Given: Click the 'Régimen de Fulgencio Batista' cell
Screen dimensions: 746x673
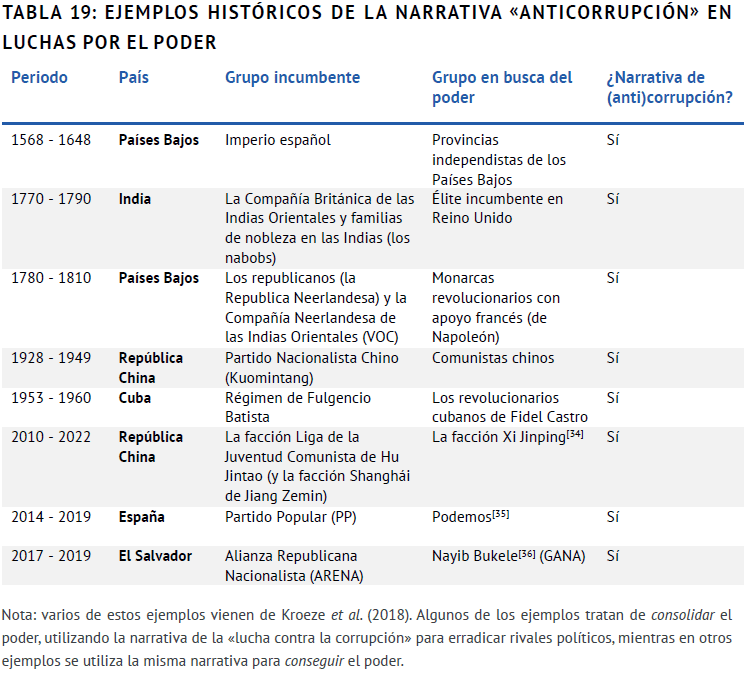Looking at the screenshot, I should click(x=298, y=407).
